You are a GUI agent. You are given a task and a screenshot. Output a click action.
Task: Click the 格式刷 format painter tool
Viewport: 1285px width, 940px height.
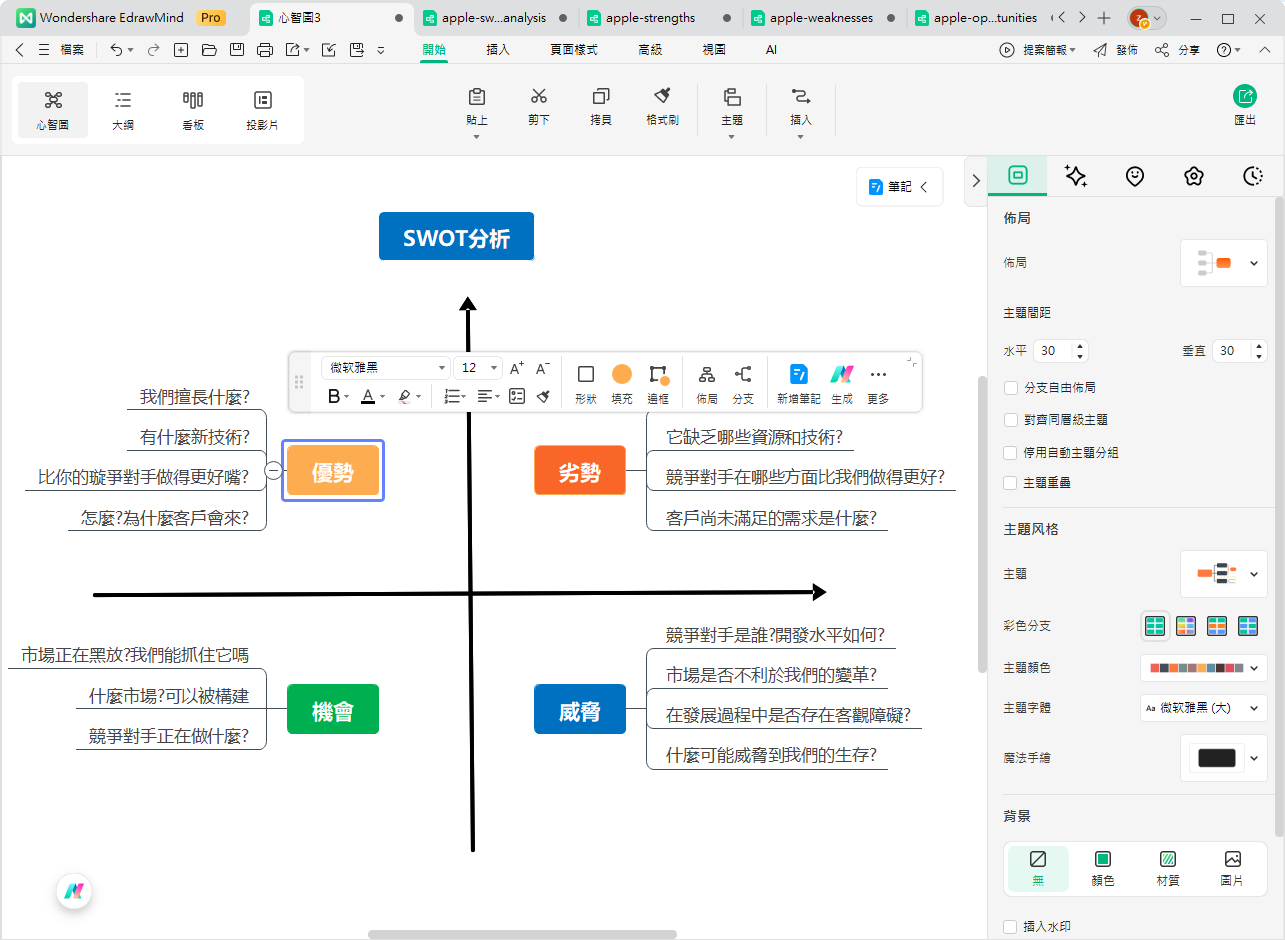tap(661, 108)
